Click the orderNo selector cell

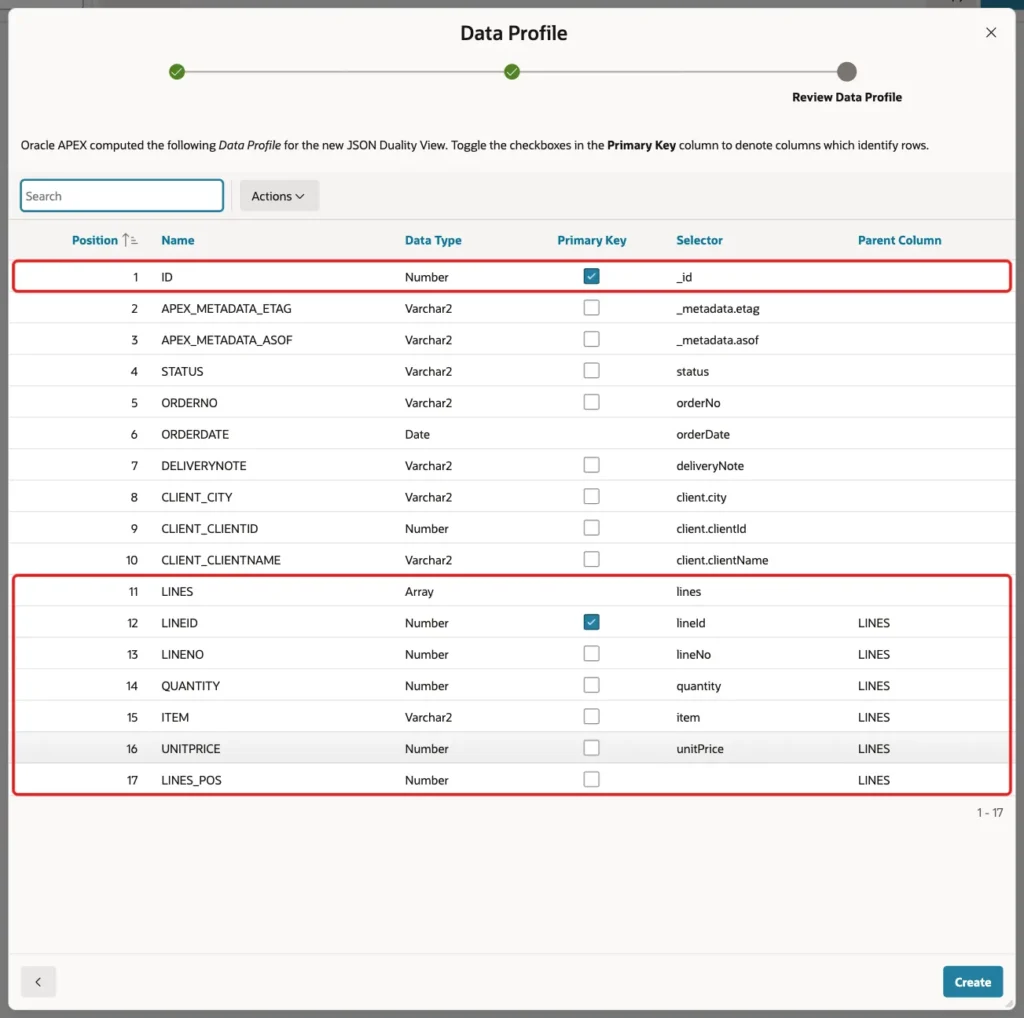point(698,403)
